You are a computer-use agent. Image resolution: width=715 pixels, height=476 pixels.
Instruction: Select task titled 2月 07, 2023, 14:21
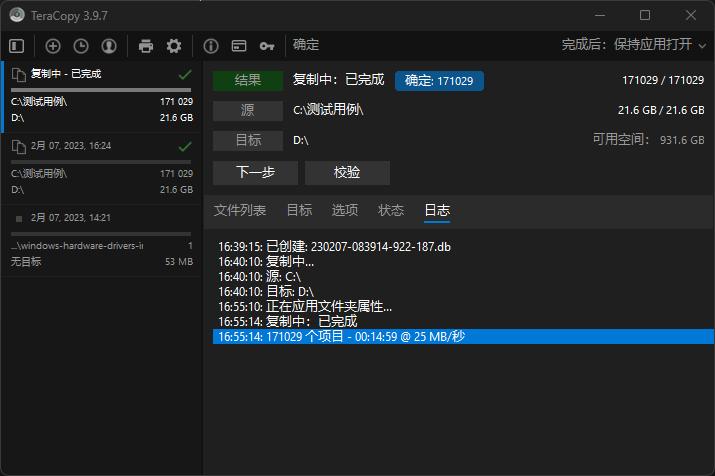pyautogui.click(x=71, y=218)
